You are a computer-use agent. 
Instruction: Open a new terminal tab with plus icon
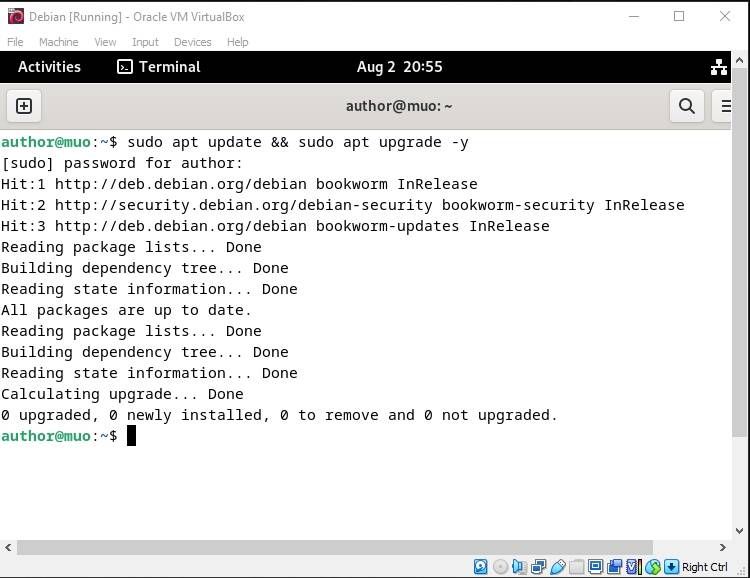point(23,106)
